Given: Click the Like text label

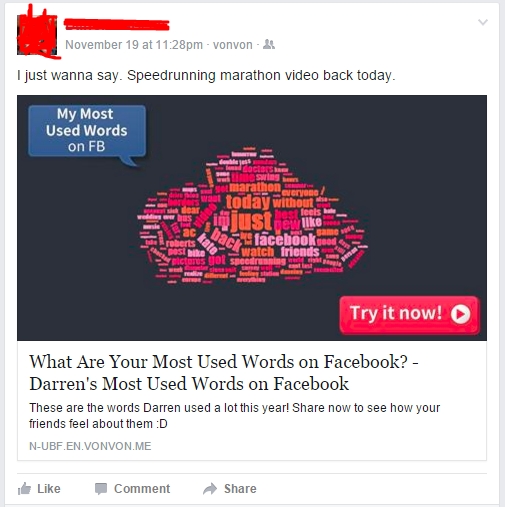Looking at the screenshot, I should [49, 489].
